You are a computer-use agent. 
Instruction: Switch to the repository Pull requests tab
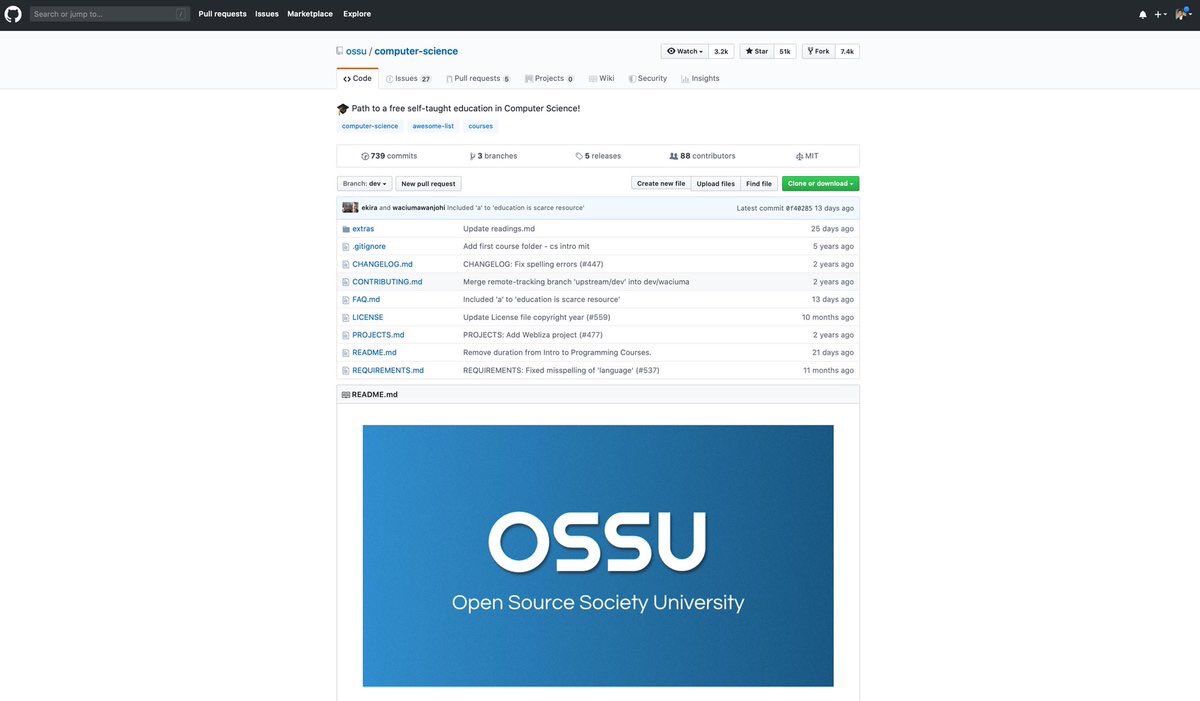[478, 78]
